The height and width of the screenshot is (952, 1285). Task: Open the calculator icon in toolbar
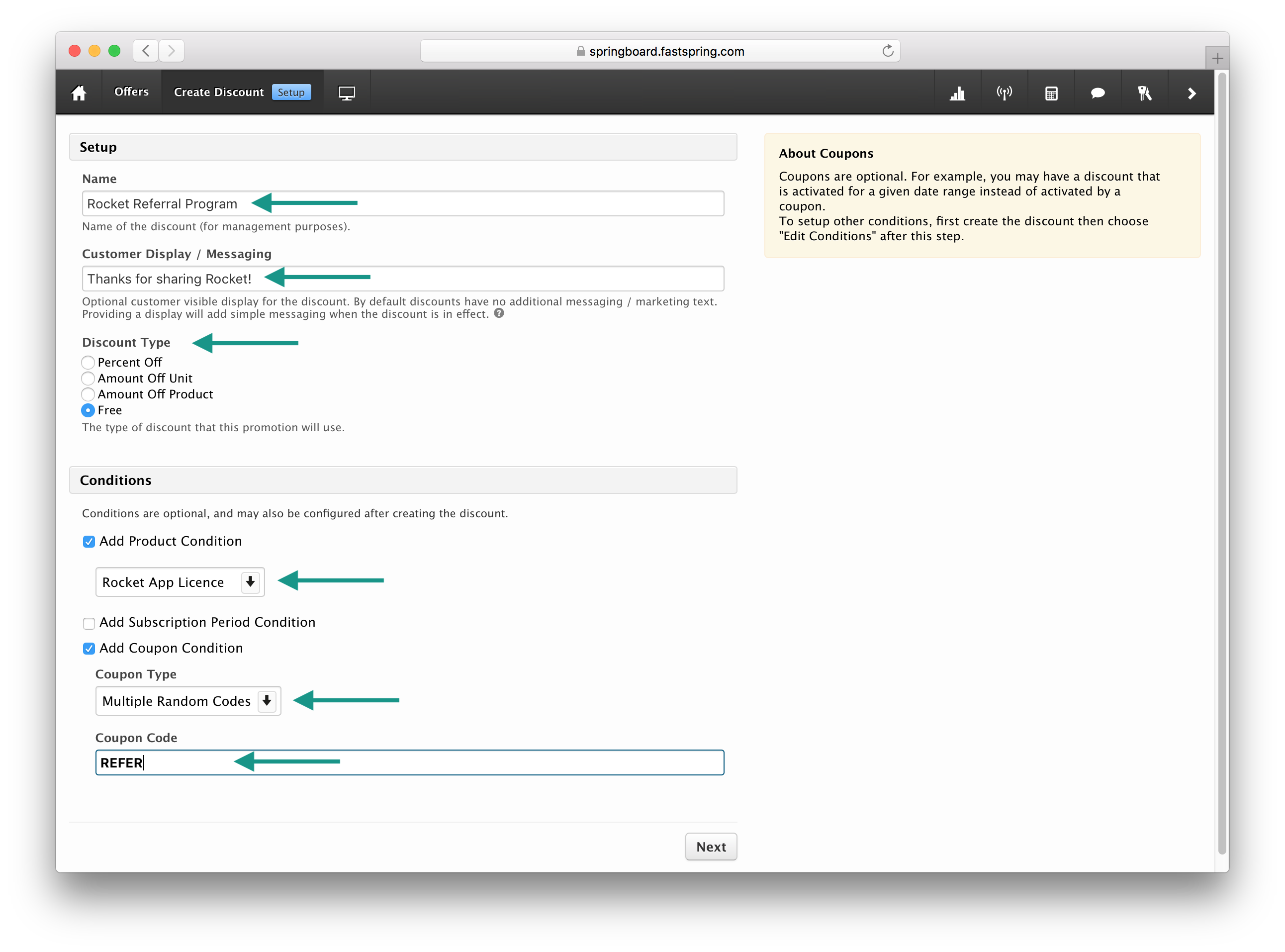tap(1051, 93)
